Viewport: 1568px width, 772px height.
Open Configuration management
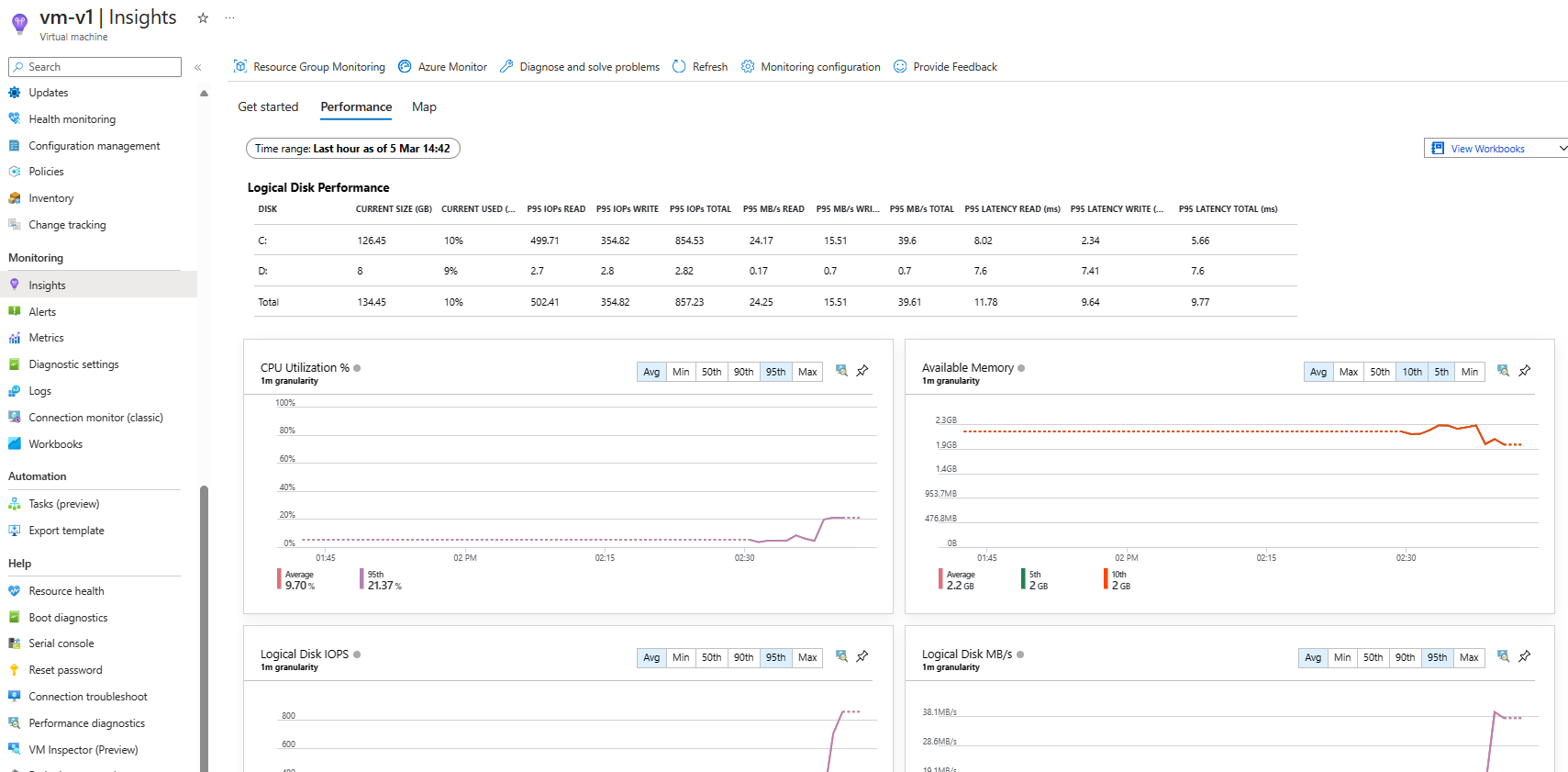(94, 146)
